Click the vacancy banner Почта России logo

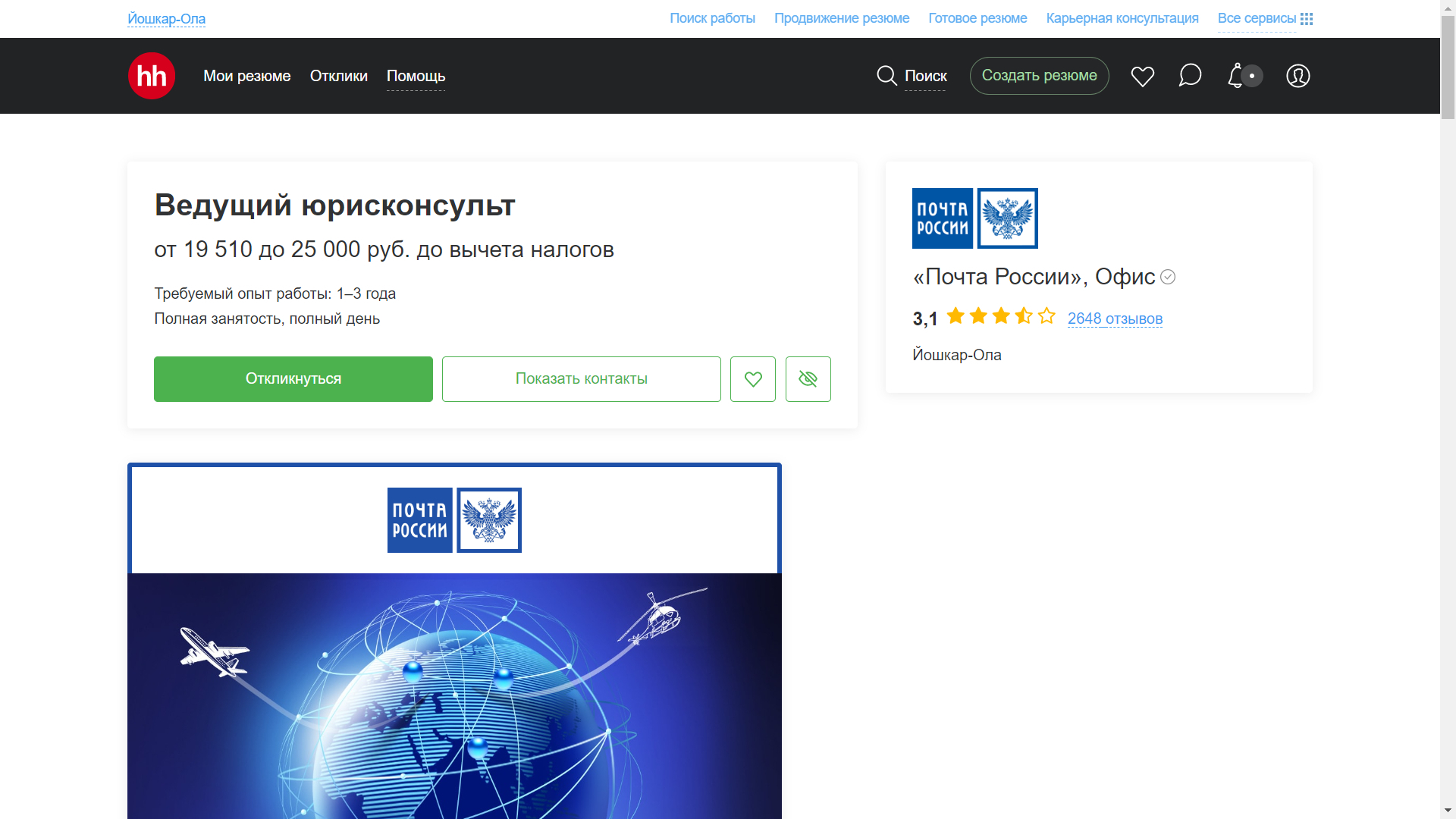pos(454,520)
